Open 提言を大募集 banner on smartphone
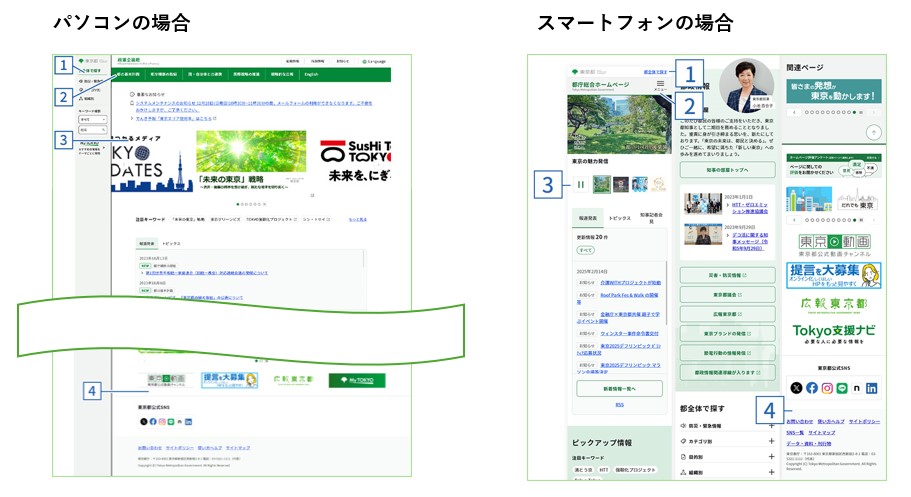This screenshot has height=497, width=911. (x=834, y=276)
